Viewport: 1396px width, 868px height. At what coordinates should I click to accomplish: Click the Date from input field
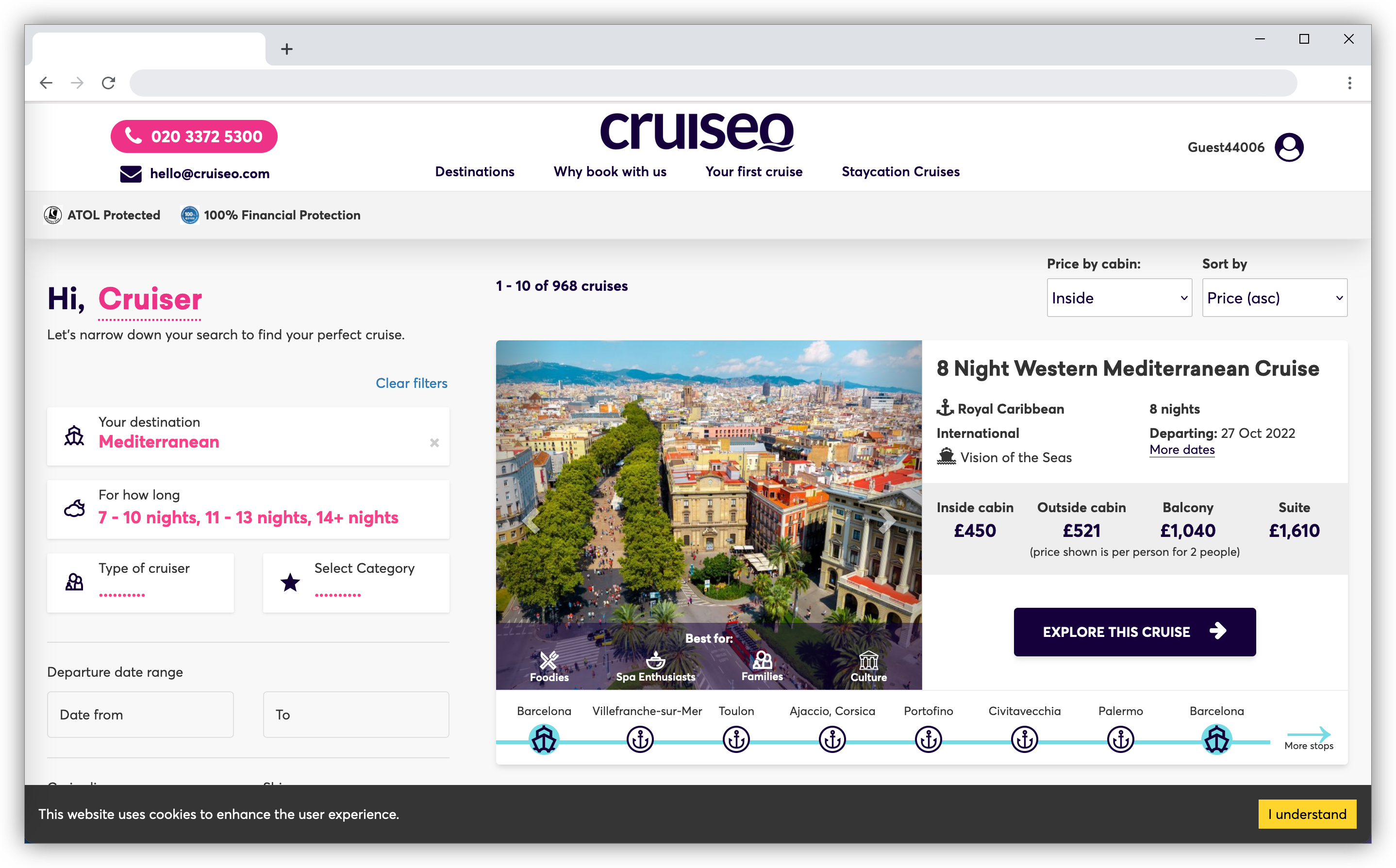[140, 714]
